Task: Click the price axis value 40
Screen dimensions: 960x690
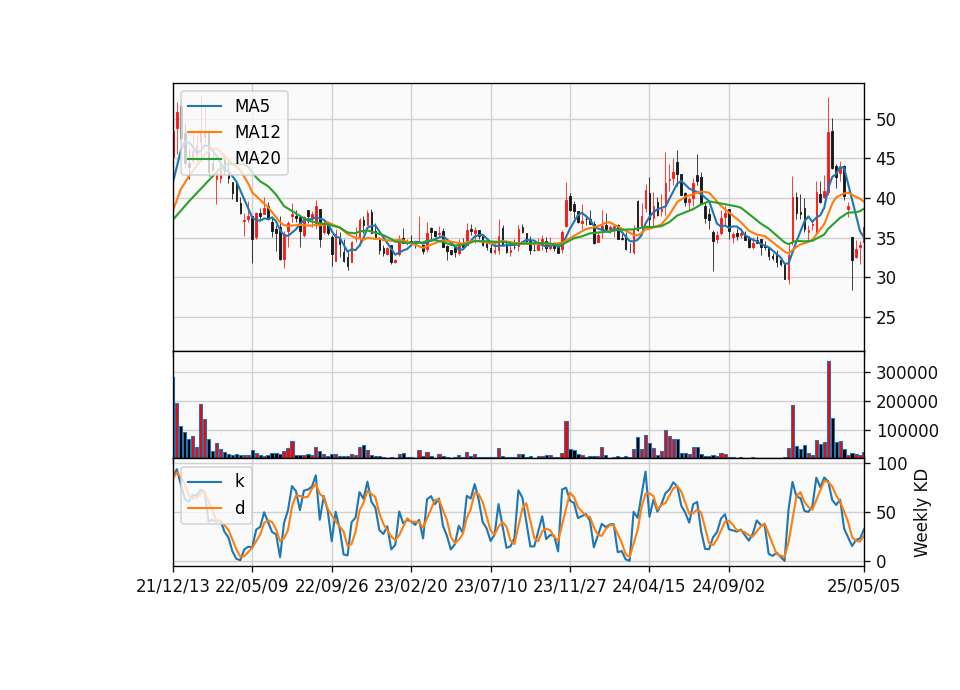Action: pos(885,199)
